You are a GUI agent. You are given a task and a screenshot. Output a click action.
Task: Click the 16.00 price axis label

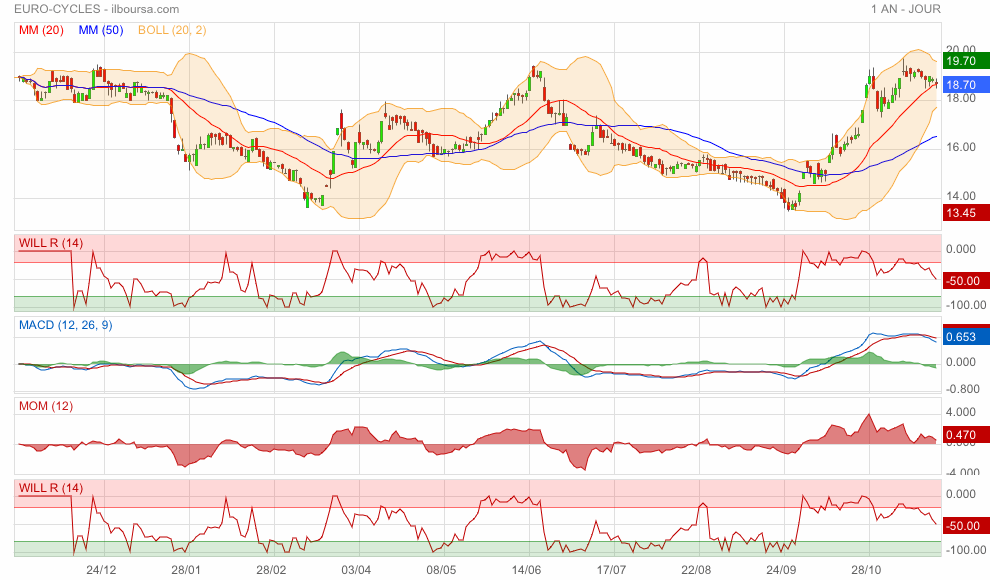[960, 146]
